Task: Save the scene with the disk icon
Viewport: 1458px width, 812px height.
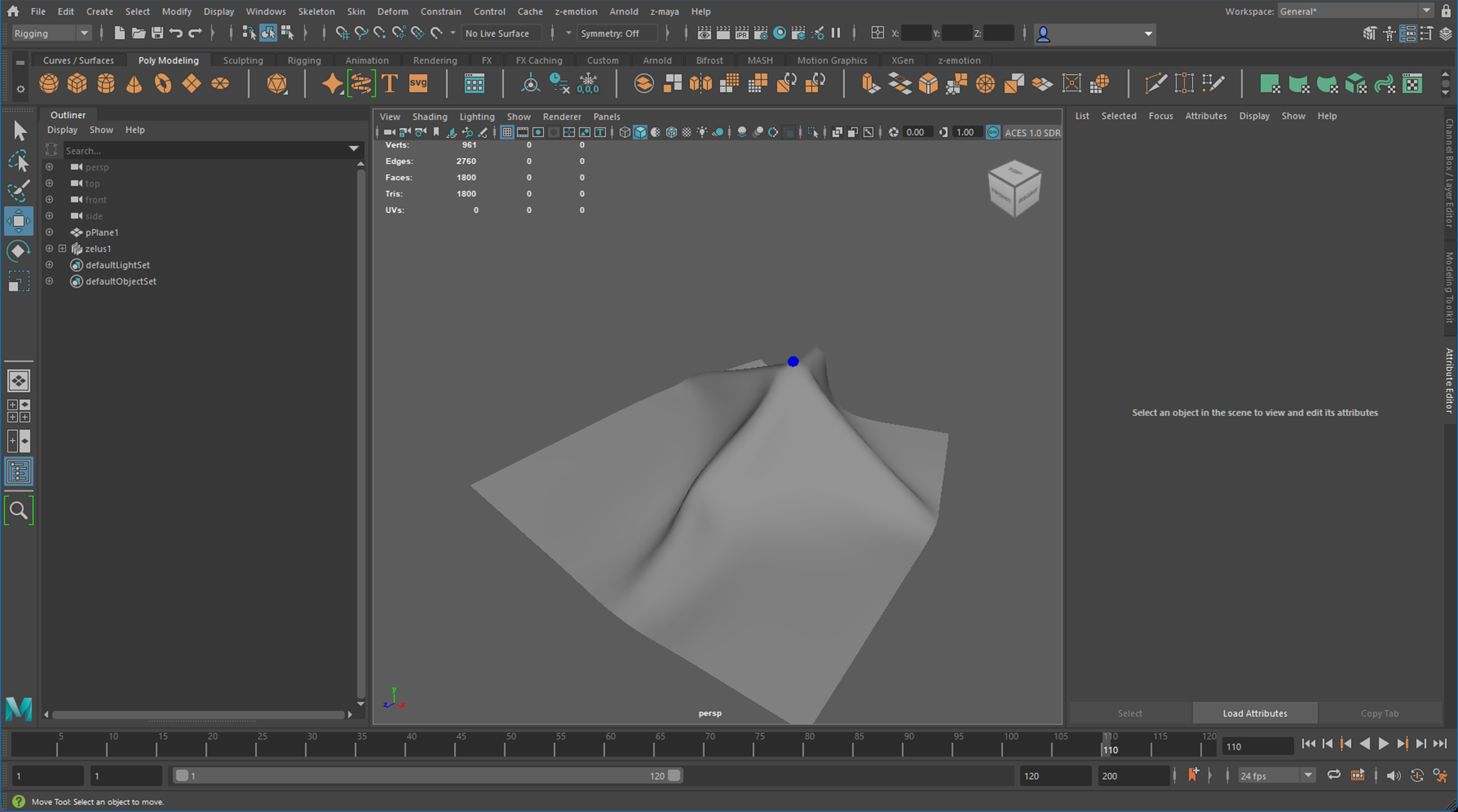Action: [157, 33]
